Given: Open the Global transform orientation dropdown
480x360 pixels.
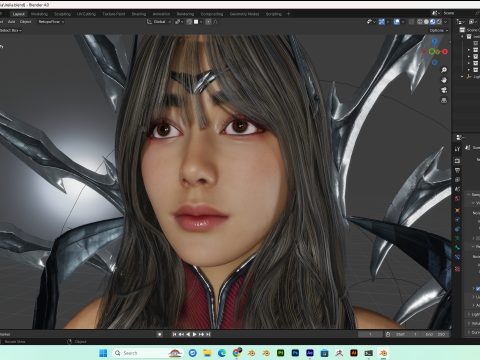Looking at the screenshot, I should click(x=159, y=22).
